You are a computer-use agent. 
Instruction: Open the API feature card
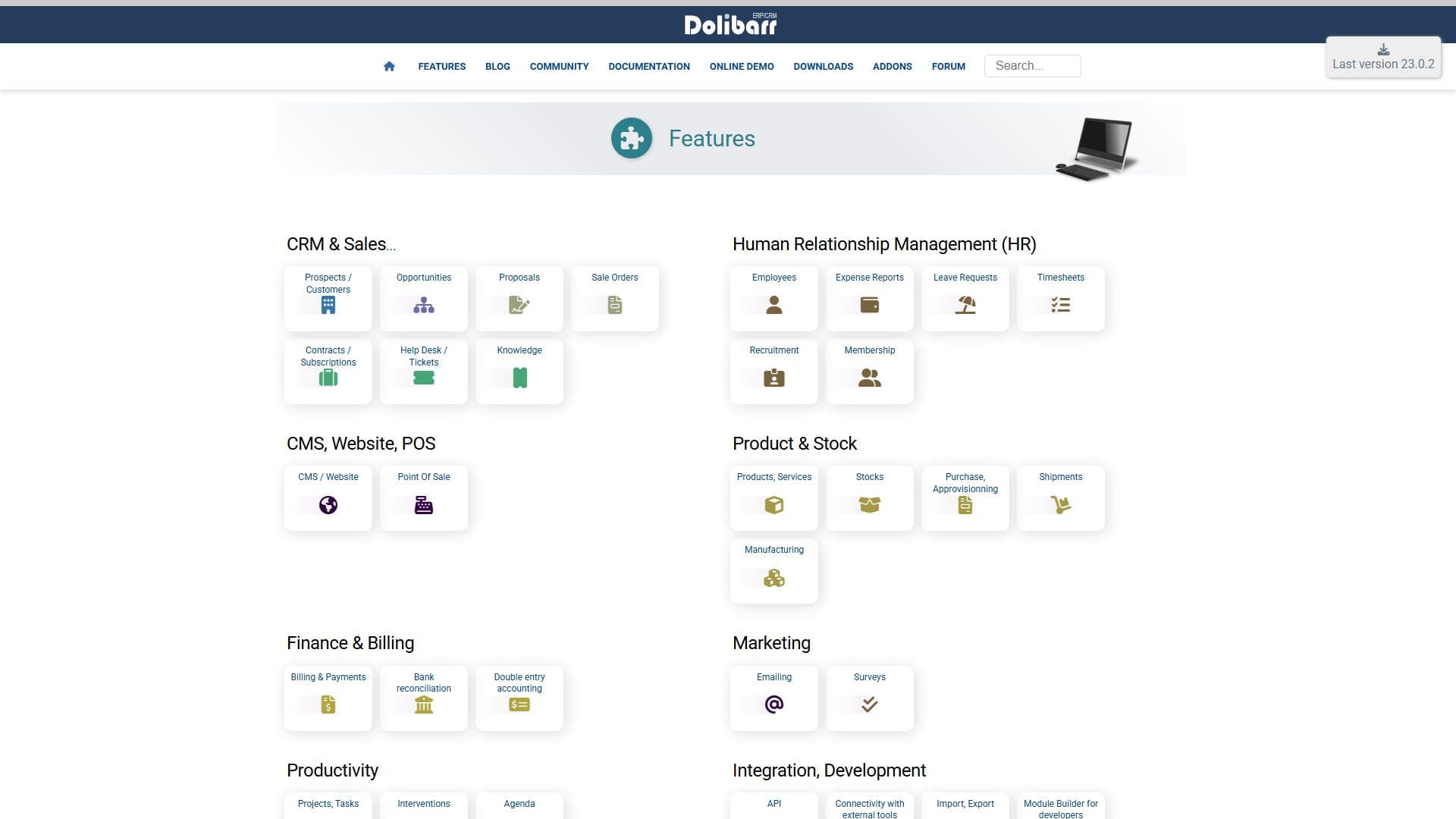point(774,805)
